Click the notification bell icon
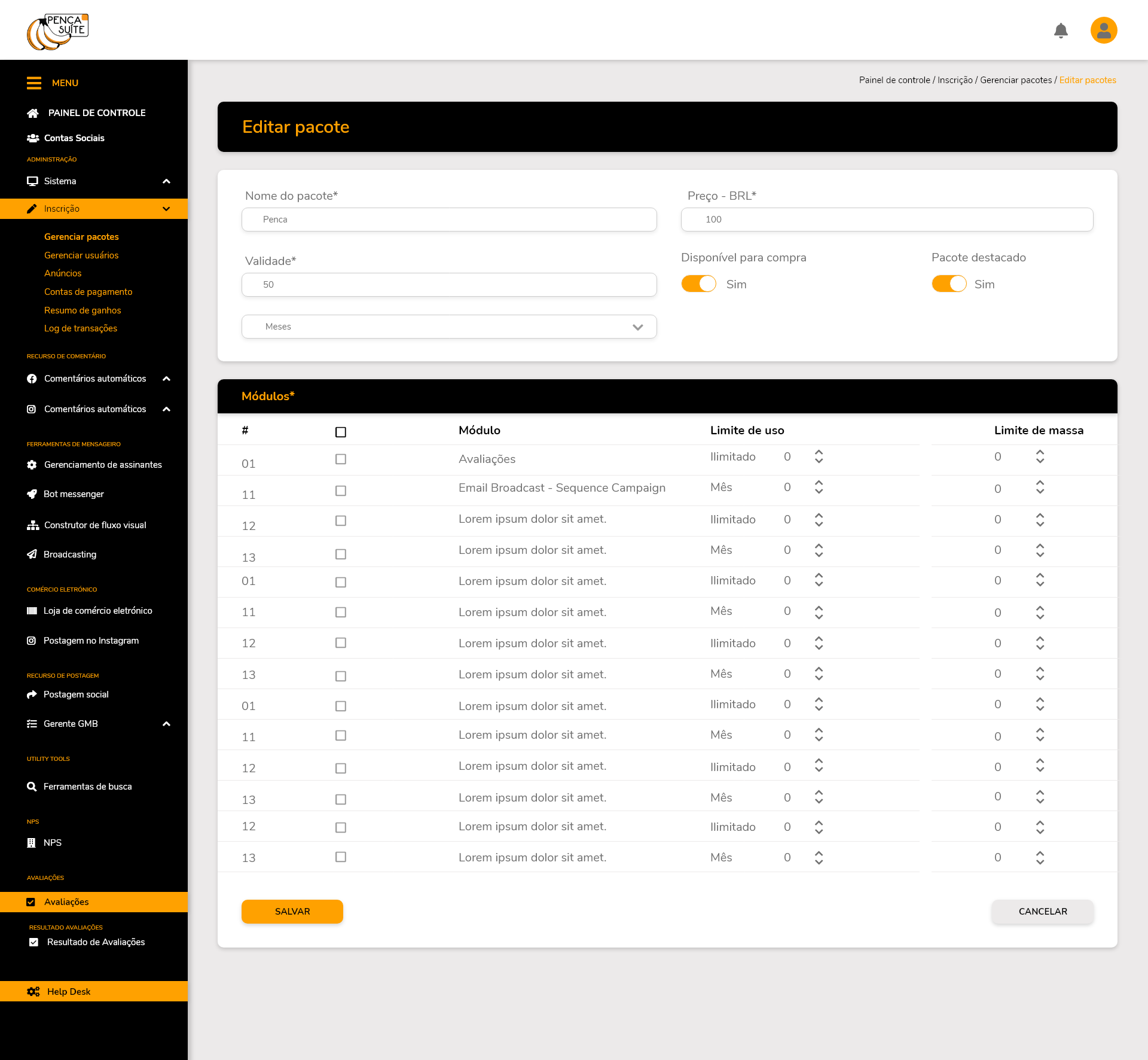Viewport: 1148px width, 1060px height. click(1061, 31)
